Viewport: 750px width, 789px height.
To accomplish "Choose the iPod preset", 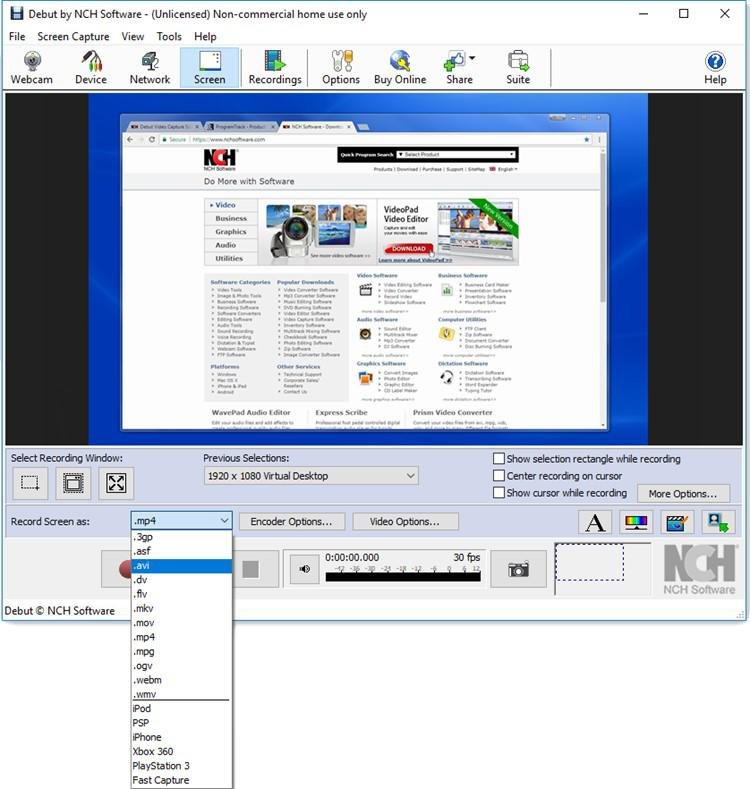I will [181, 708].
